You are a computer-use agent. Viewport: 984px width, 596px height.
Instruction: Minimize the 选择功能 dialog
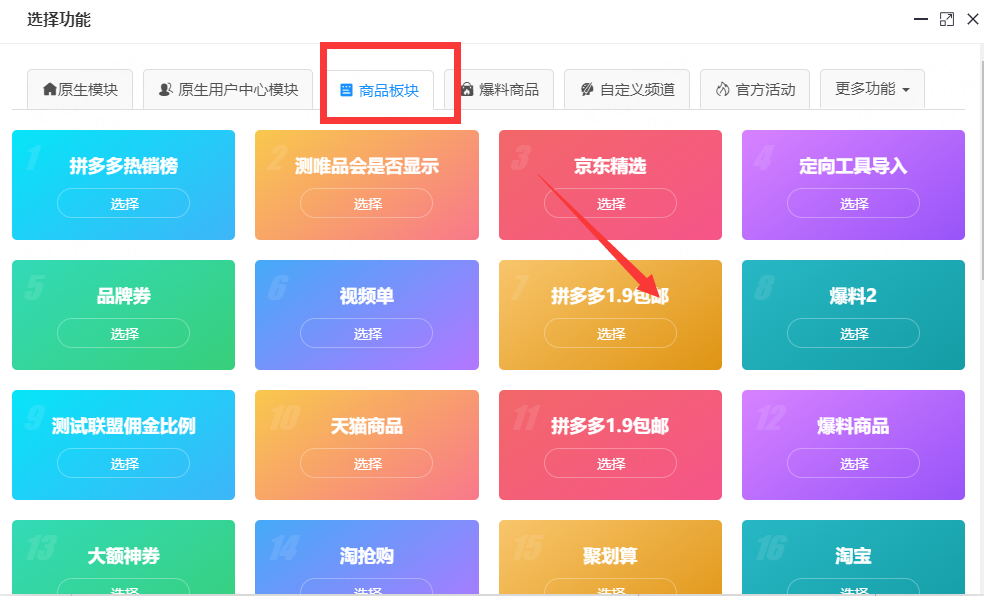coord(921,19)
